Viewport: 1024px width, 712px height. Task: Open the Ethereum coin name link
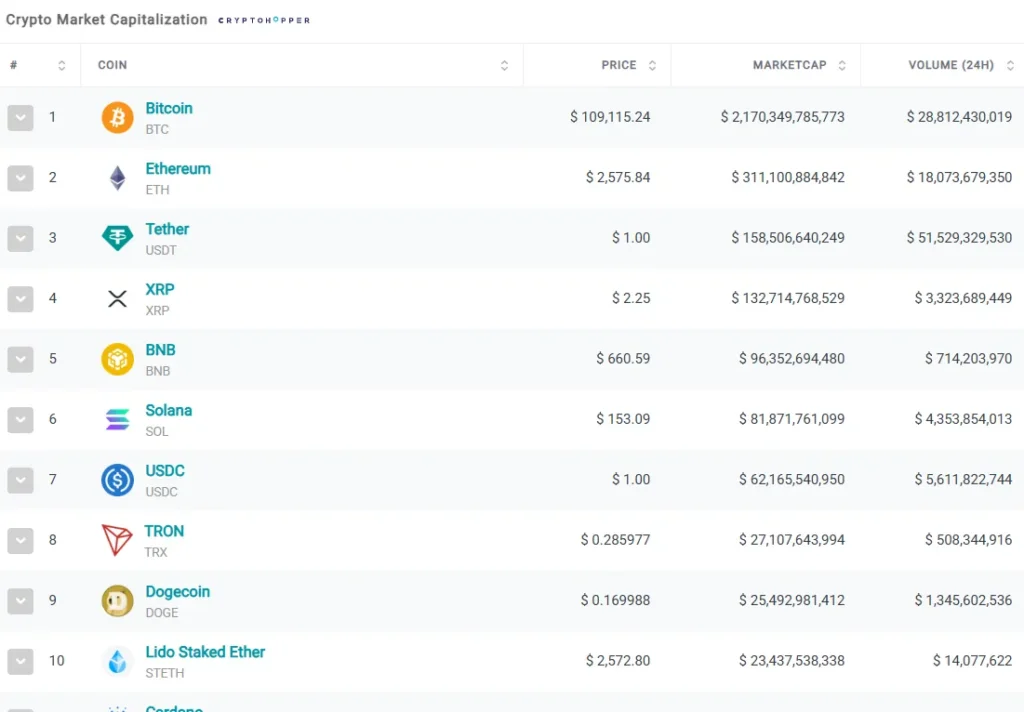(178, 169)
